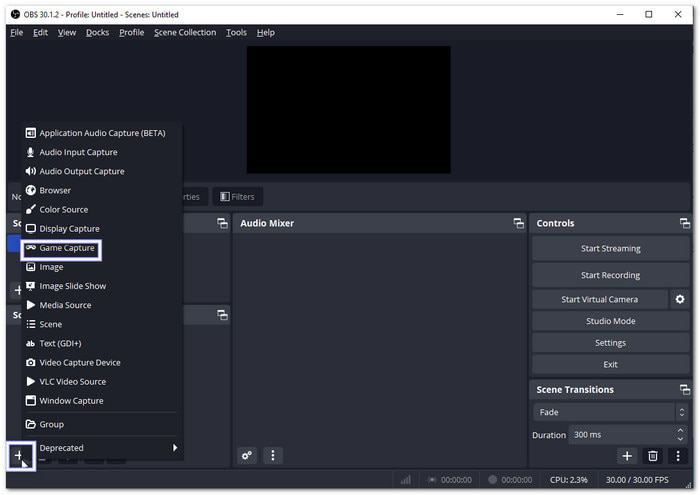The image size is (700, 495).
Task: Click the network signal status icon
Action: pos(405,480)
